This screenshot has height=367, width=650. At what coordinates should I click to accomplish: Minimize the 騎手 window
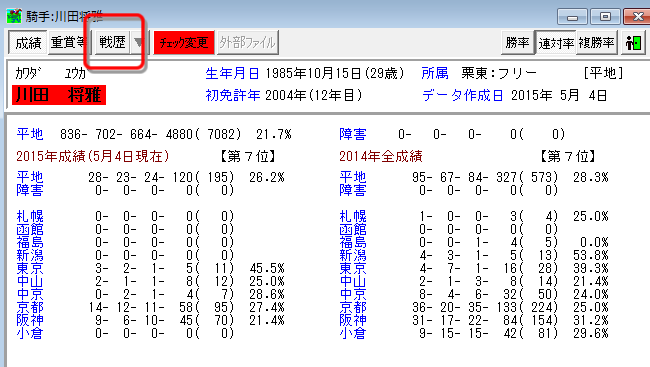coord(572,17)
